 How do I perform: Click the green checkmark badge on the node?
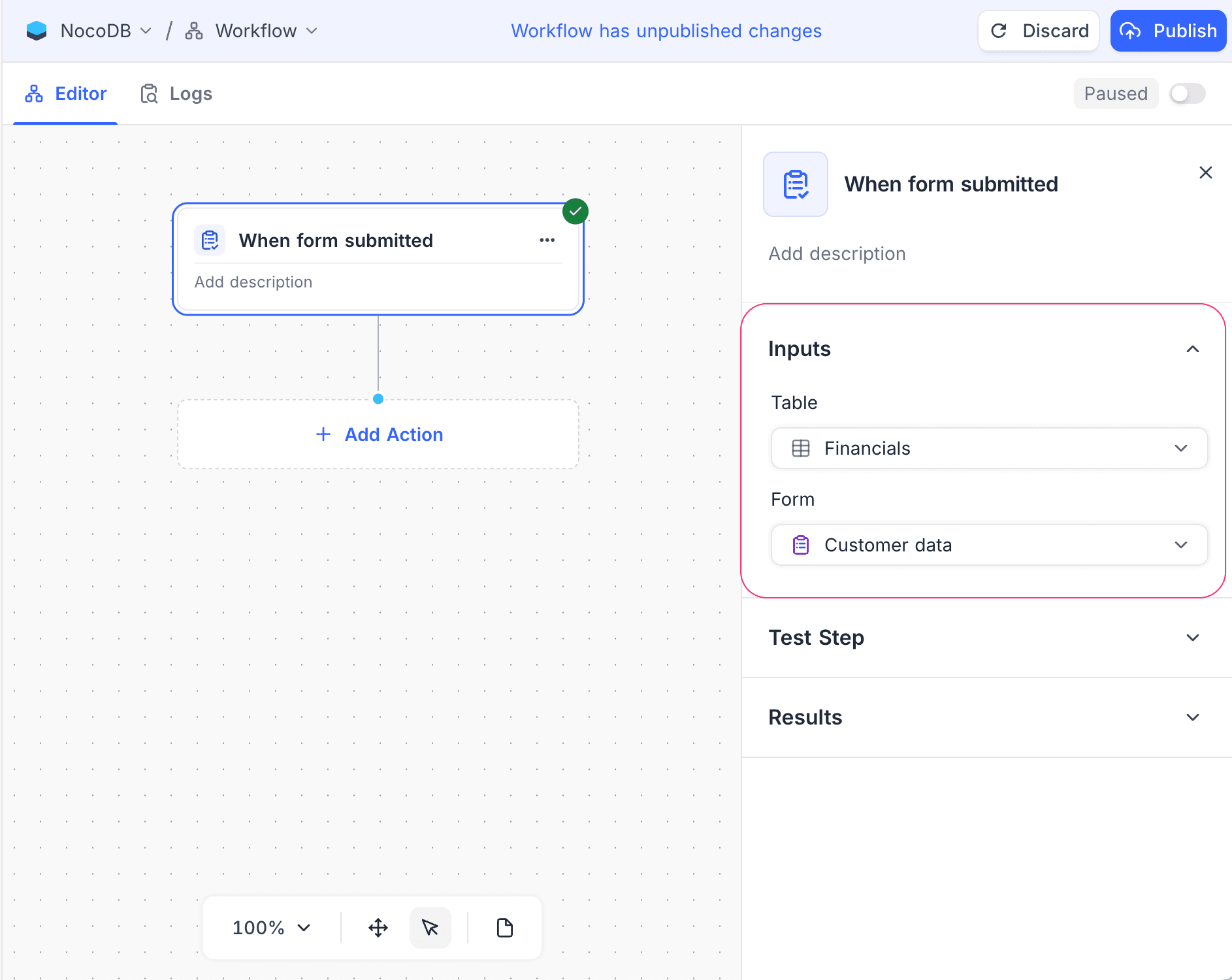574,210
